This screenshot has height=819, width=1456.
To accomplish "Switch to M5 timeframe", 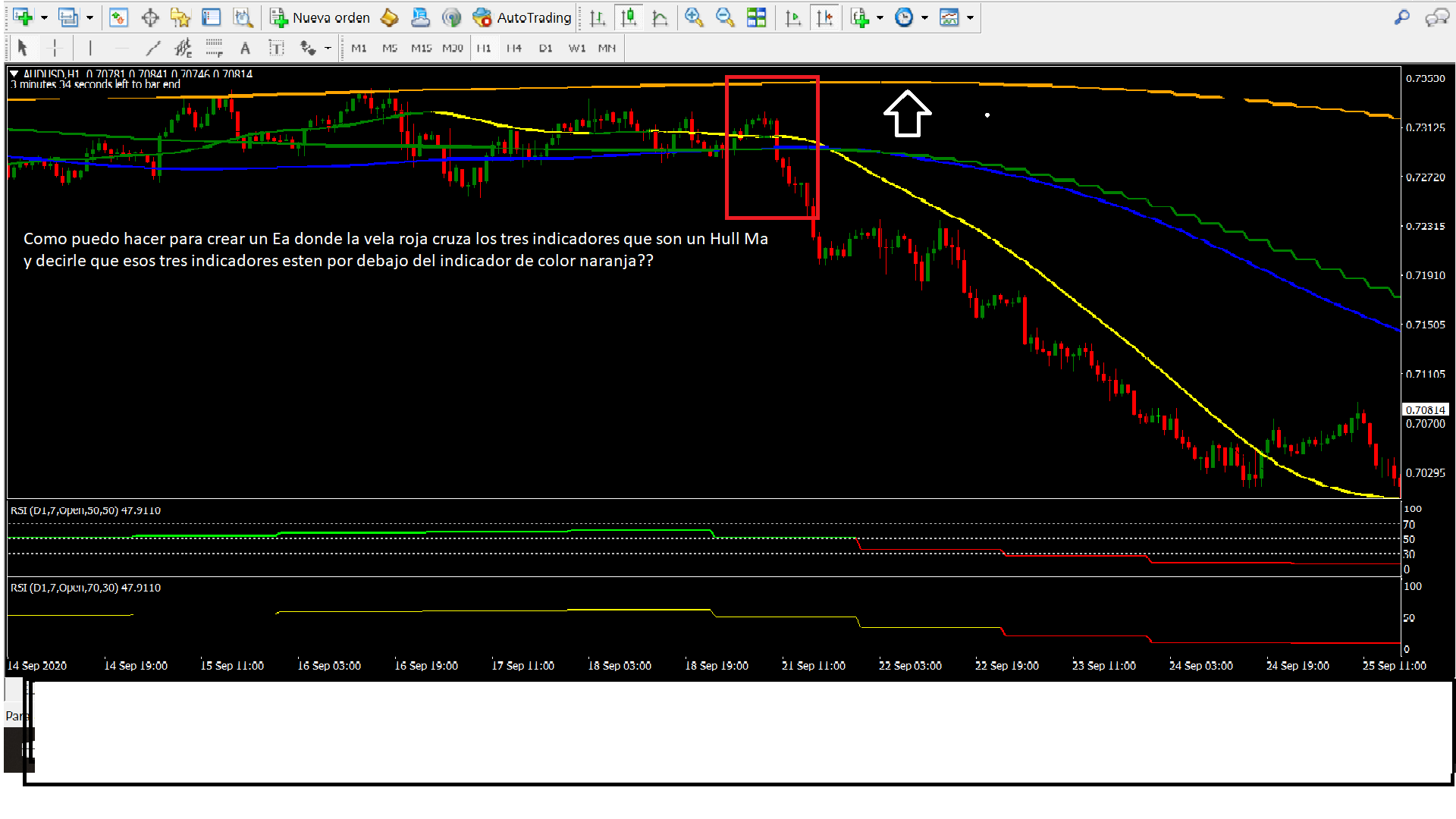I will tap(390, 49).
